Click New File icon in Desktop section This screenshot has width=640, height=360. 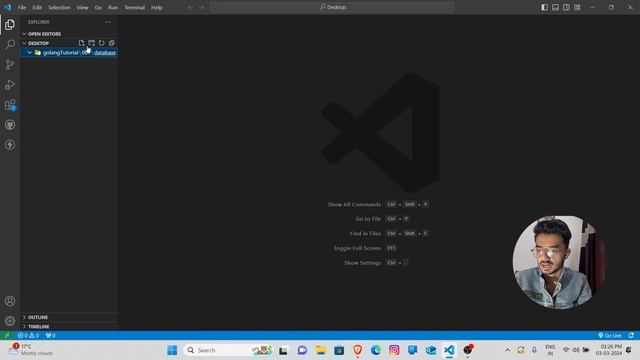(82, 43)
